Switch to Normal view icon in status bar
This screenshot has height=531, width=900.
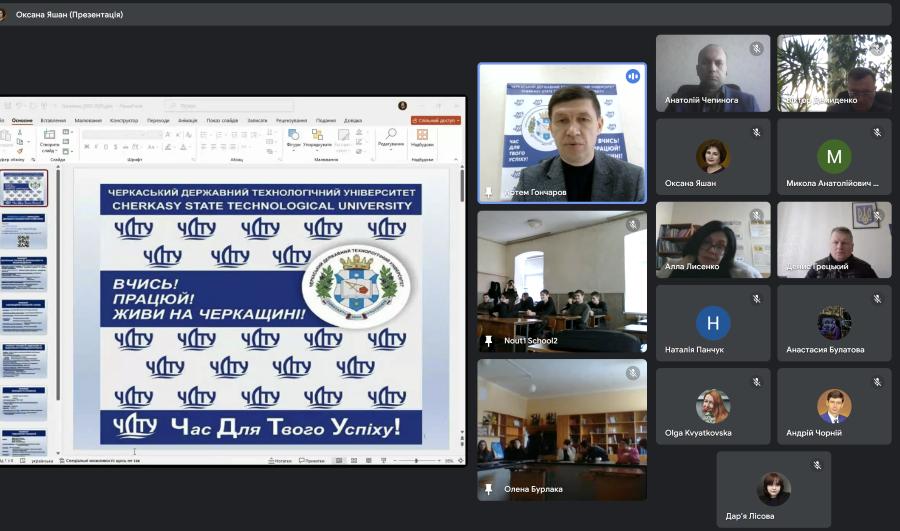(339, 460)
